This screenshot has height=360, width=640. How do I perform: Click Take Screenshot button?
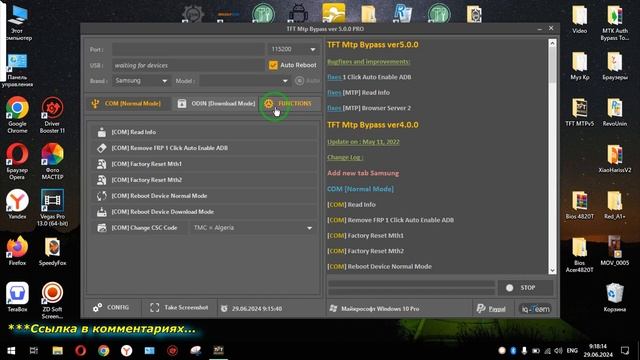pos(179,307)
